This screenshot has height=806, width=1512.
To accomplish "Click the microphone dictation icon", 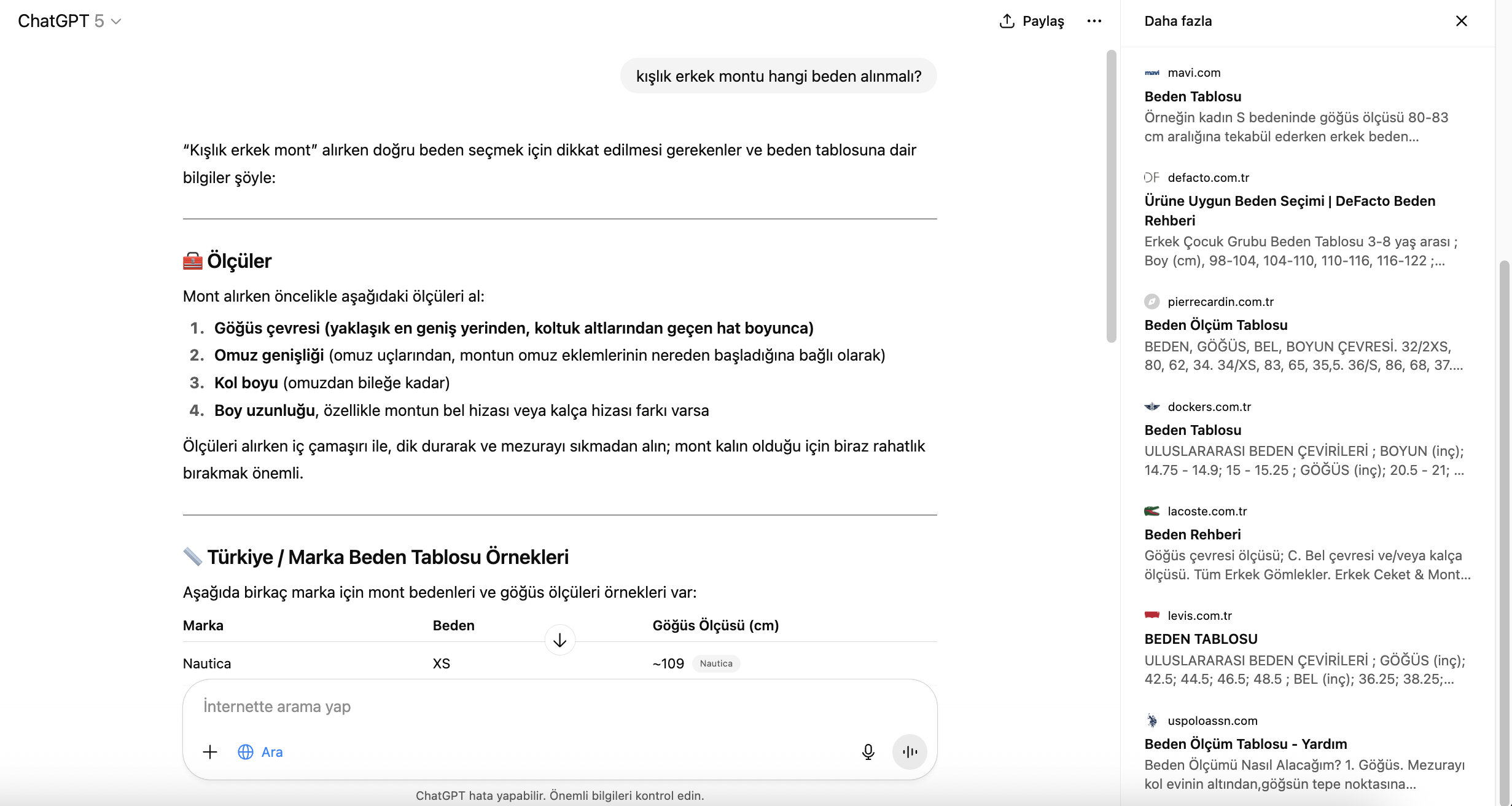I will (868, 752).
